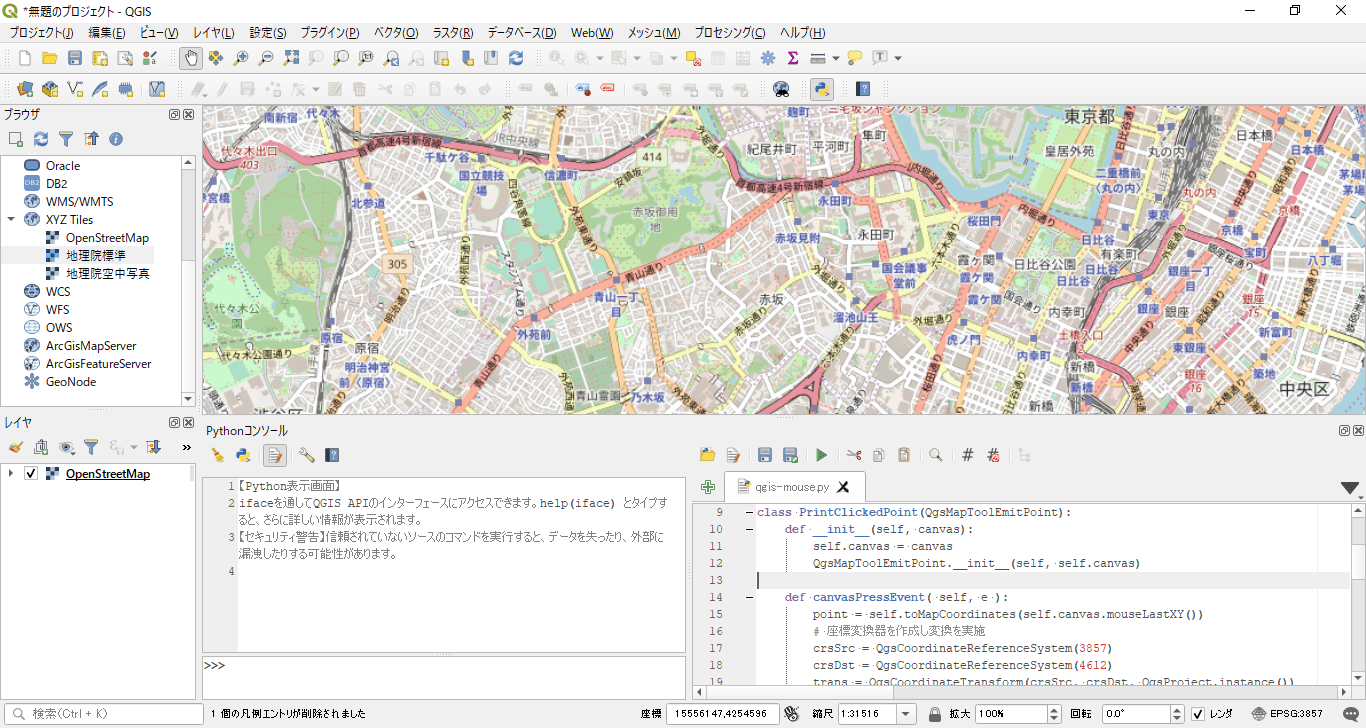
Task: Toggle the Python Console toolbar icon
Action: pos(822,89)
